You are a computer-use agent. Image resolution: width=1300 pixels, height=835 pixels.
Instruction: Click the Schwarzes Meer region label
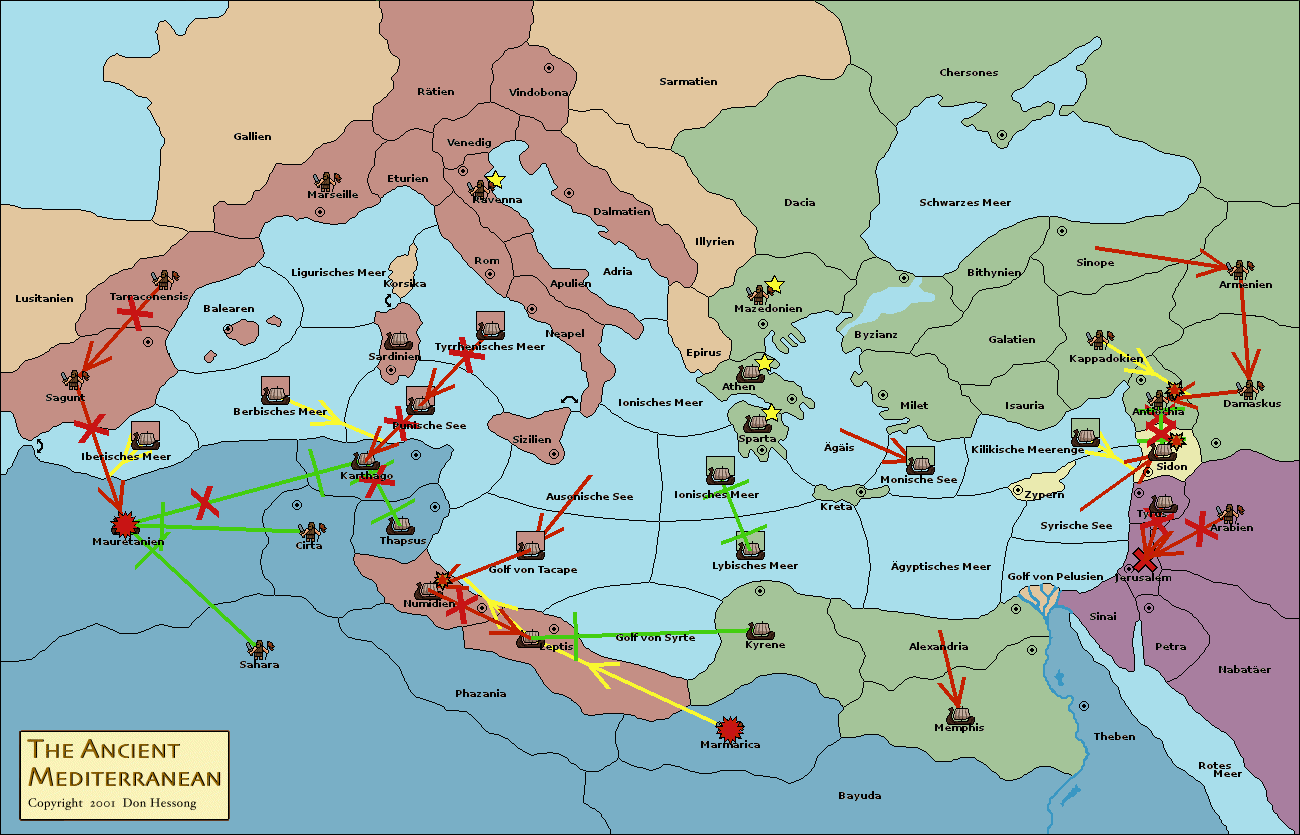tap(965, 202)
